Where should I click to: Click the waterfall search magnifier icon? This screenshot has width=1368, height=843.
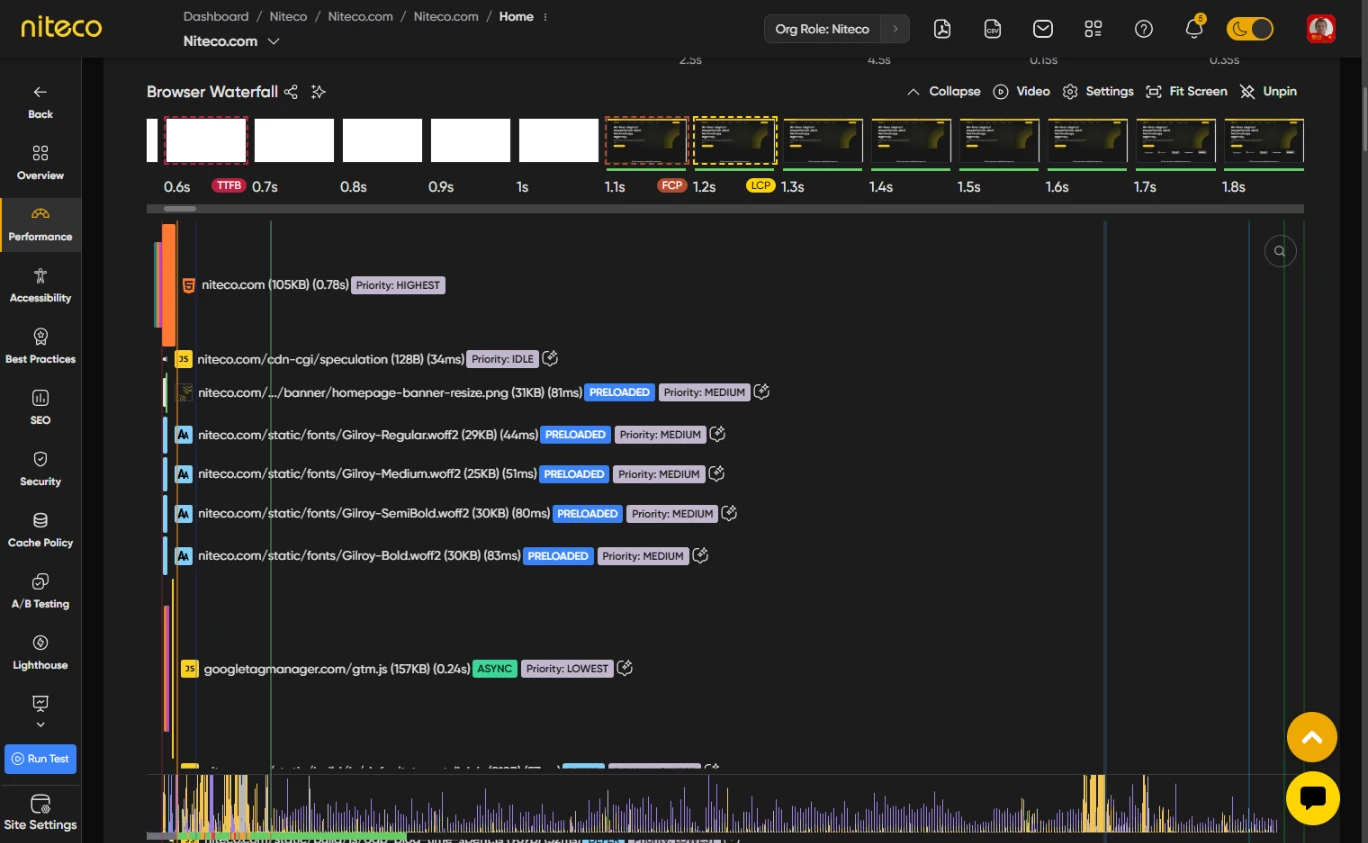[x=1280, y=251]
